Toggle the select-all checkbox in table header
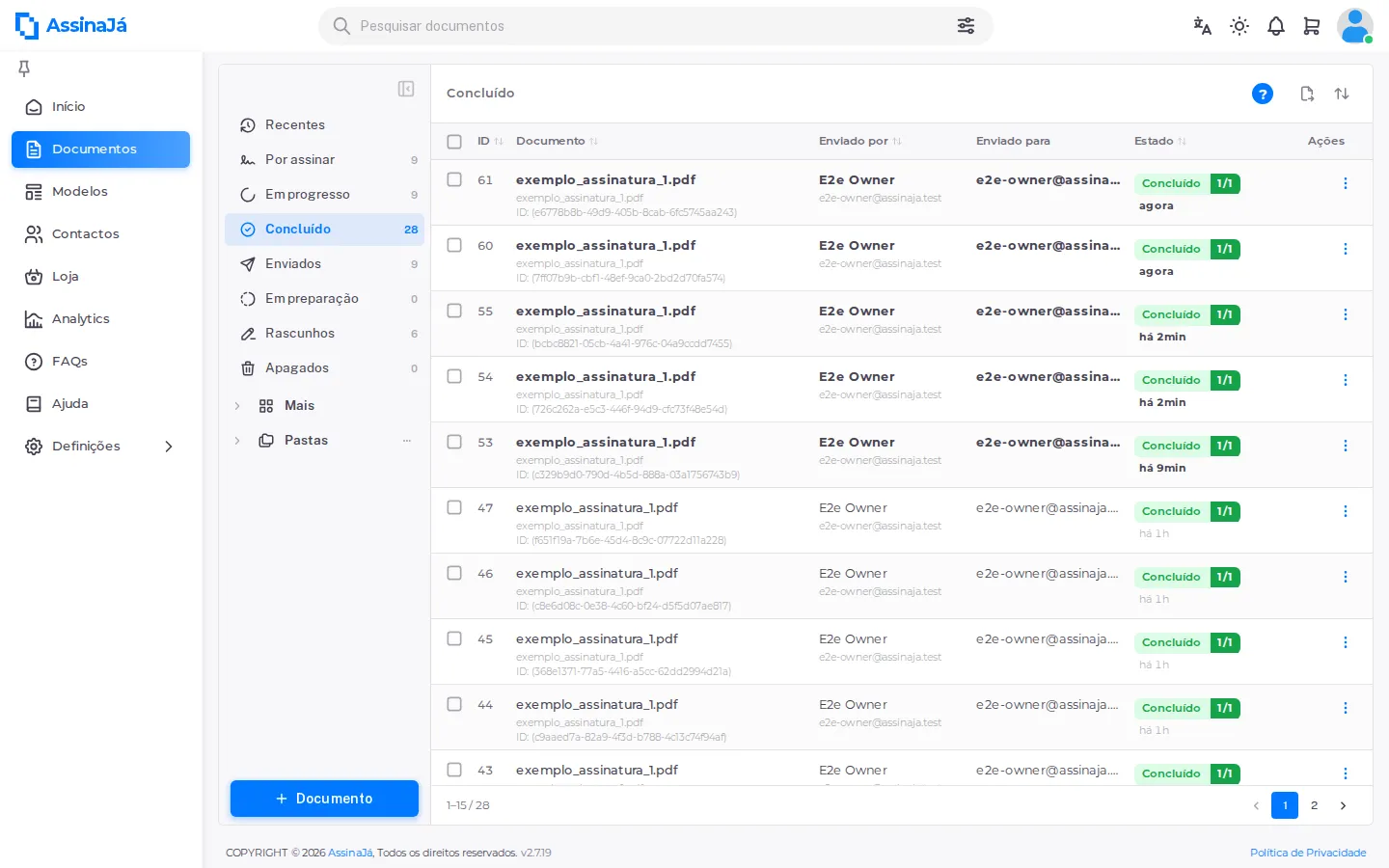The image size is (1389, 868). click(454, 142)
